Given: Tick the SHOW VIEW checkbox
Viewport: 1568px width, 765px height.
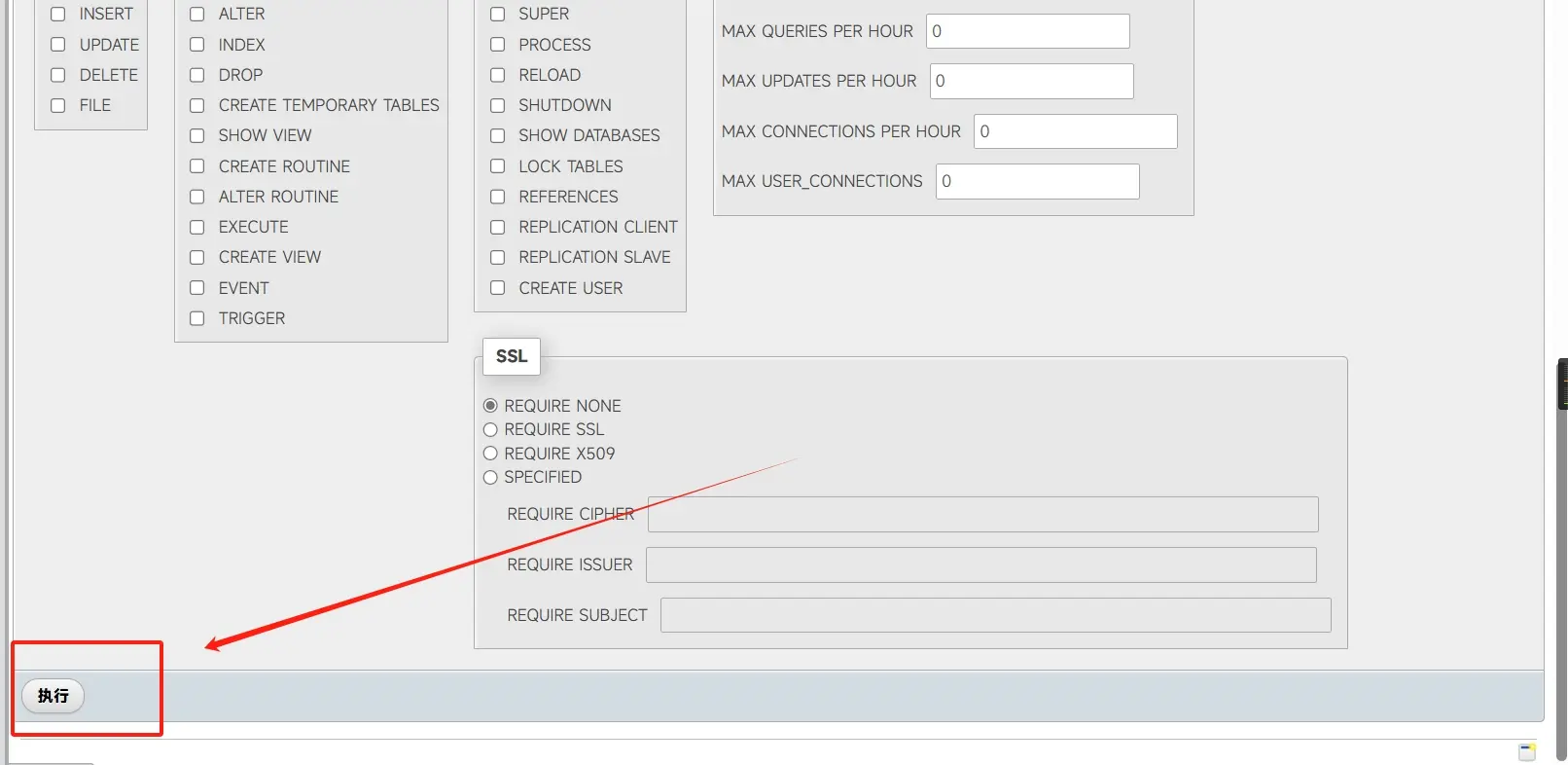Looking at the screenshot, I should point(197,135).
